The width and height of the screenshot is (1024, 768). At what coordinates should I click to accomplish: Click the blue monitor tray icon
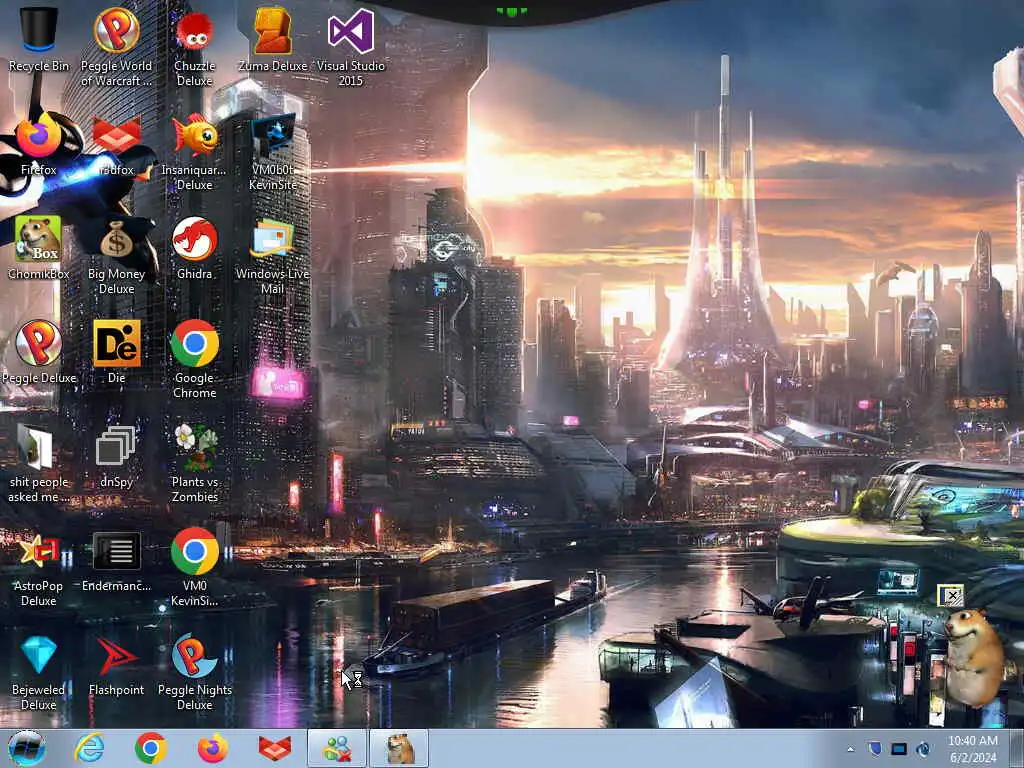pos(899,748)
